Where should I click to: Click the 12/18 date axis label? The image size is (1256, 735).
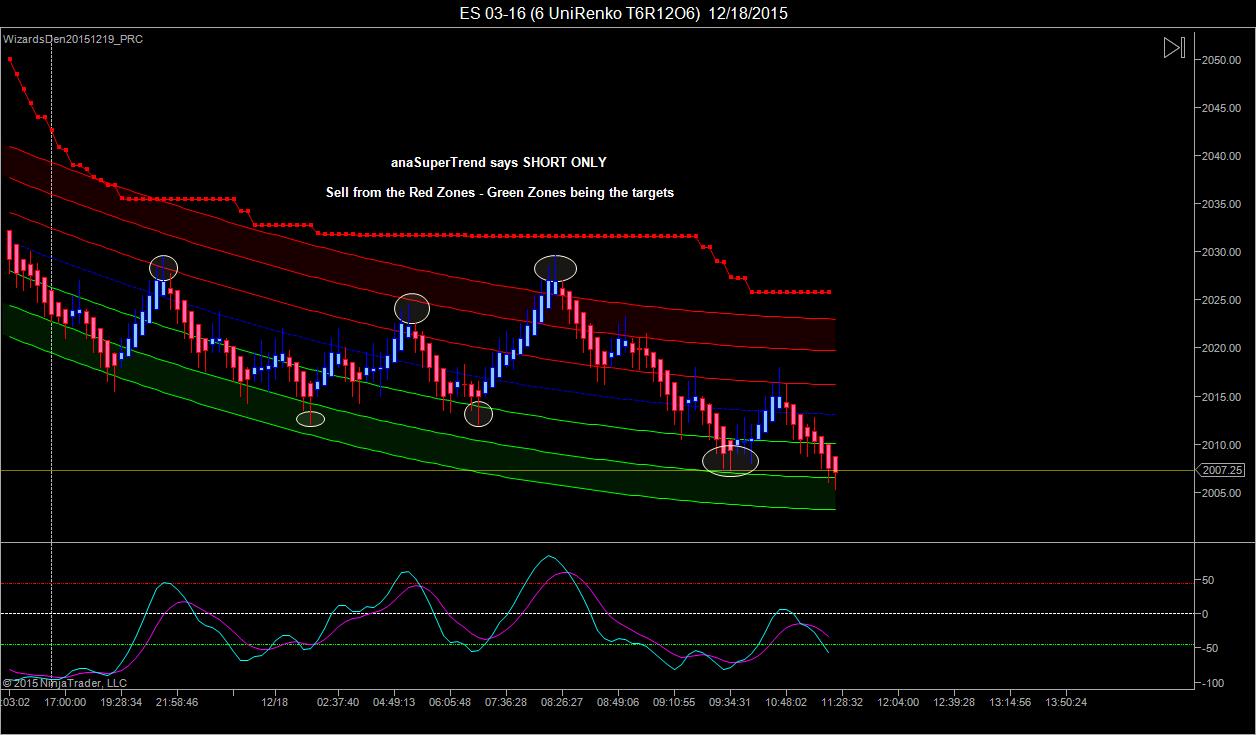pyautogui.click(x=275, y=702)
